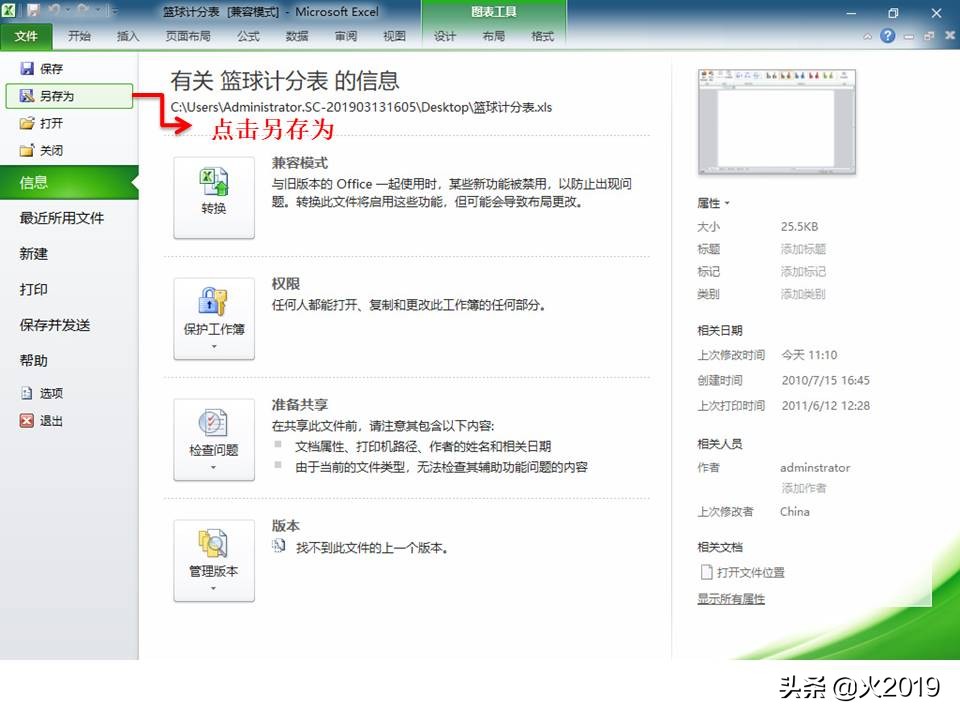
Task: Open 帮助 (Help) section
Action: (34, 361)
